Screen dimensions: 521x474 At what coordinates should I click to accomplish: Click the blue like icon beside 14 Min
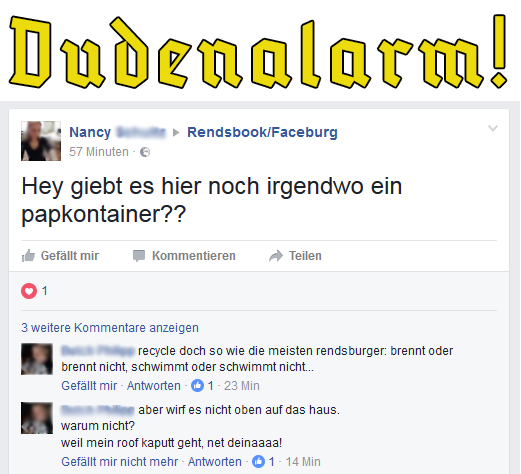(x=258, y=462)
